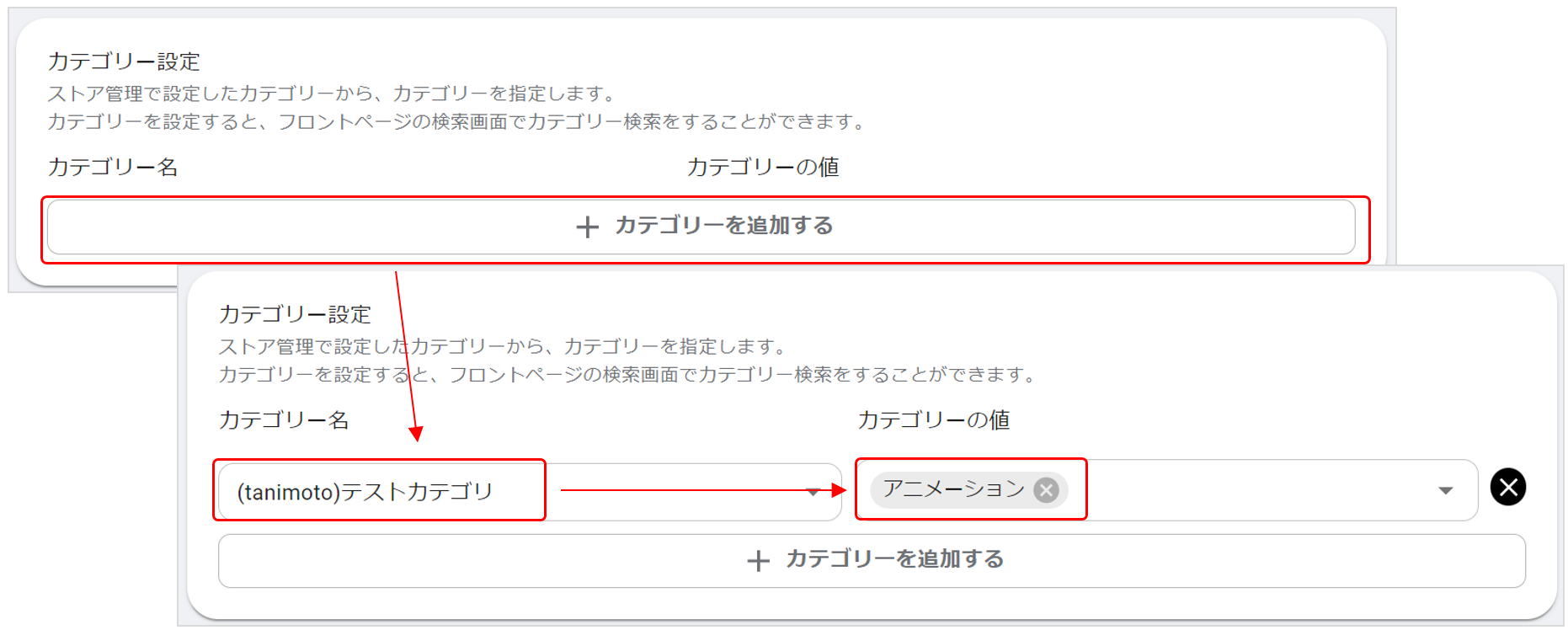Click the カテゴリー設定 heading in the empty panel
This screenshot has width=1568, height=630.
(x=124, y=61)
